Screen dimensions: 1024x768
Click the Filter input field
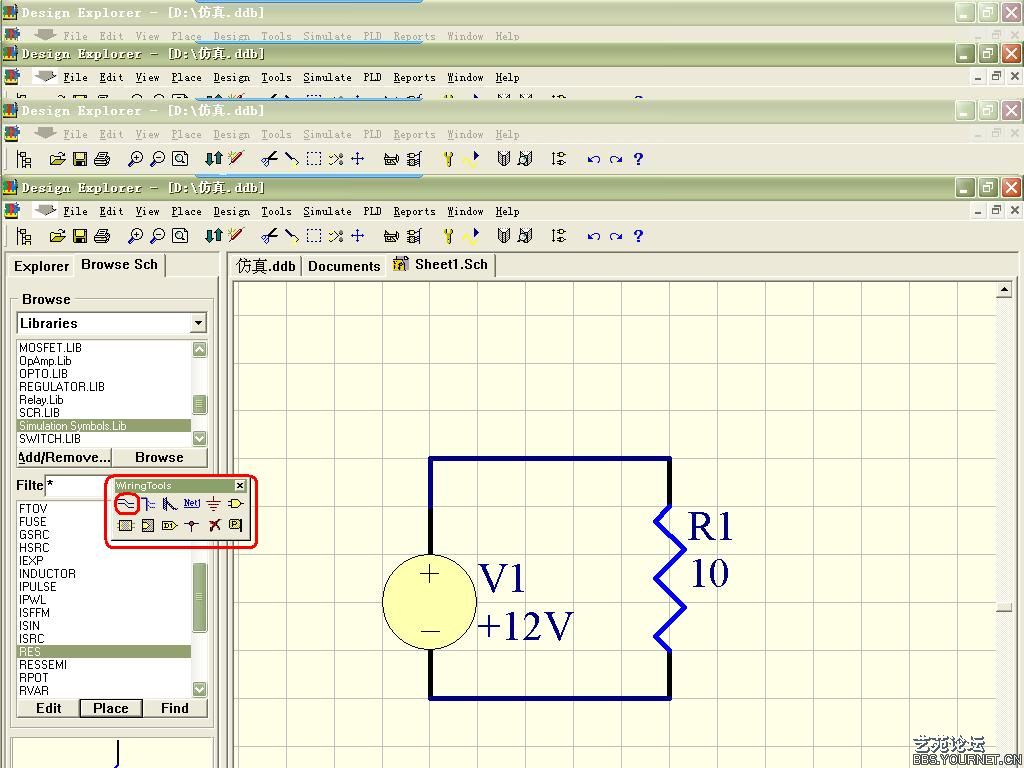point(75,485)
